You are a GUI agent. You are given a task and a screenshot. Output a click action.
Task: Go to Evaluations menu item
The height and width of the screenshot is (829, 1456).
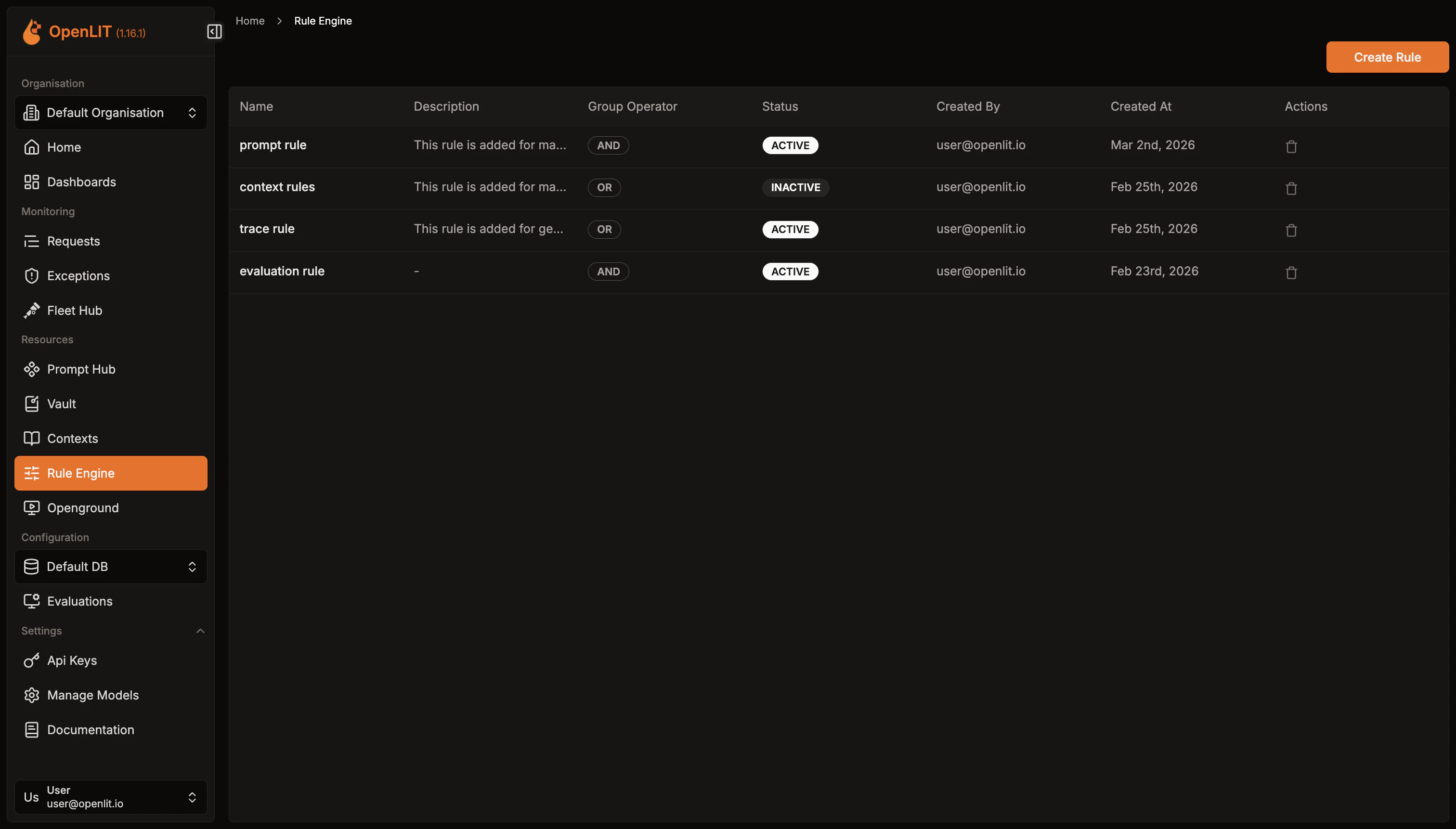pos(79,601)
